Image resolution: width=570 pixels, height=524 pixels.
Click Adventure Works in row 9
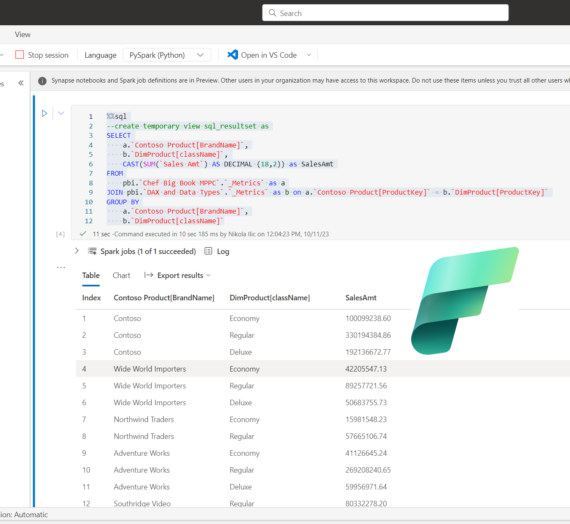point(141,453)
